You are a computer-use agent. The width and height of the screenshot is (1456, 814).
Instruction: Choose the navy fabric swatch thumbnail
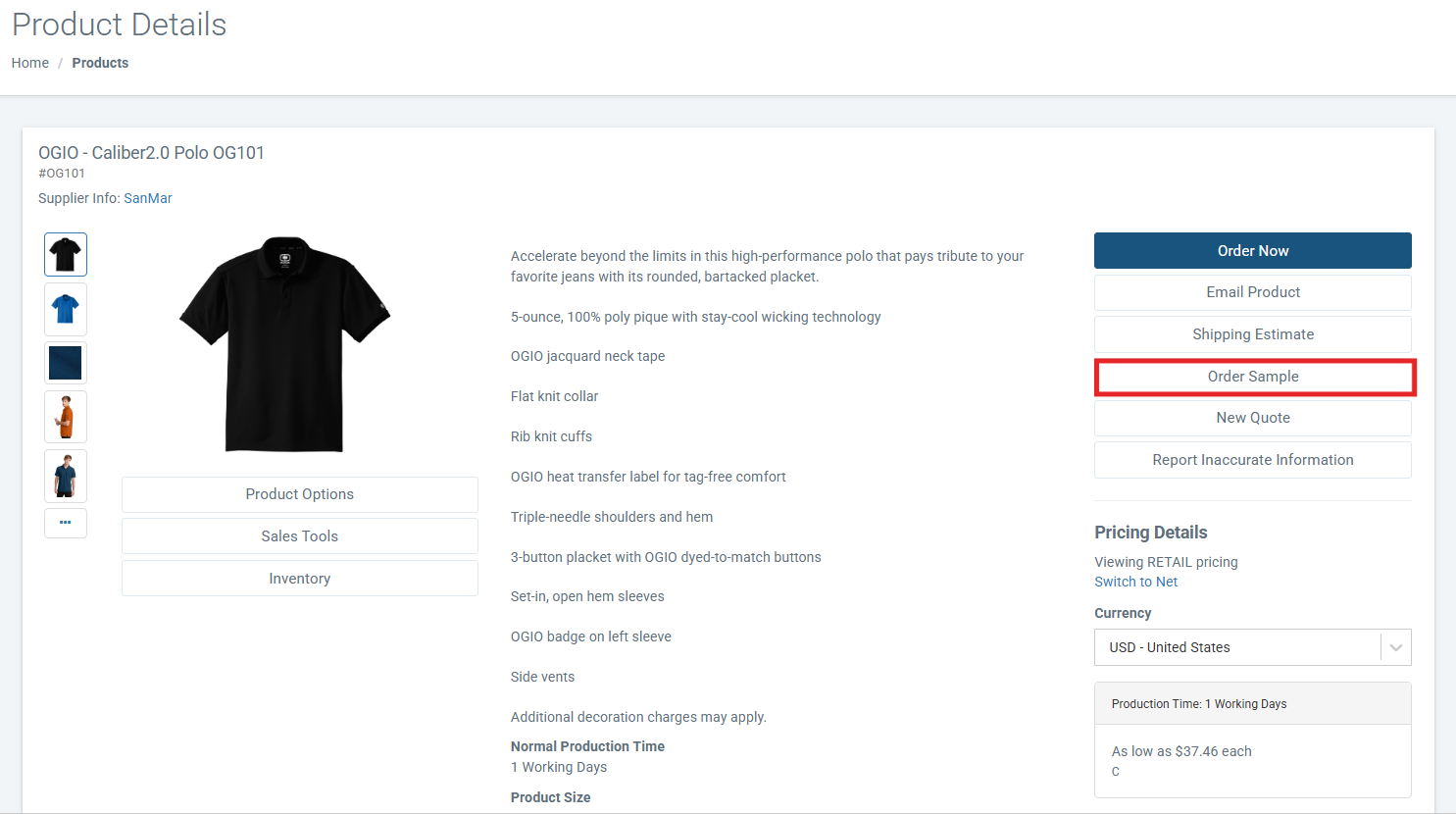(66, 363)
